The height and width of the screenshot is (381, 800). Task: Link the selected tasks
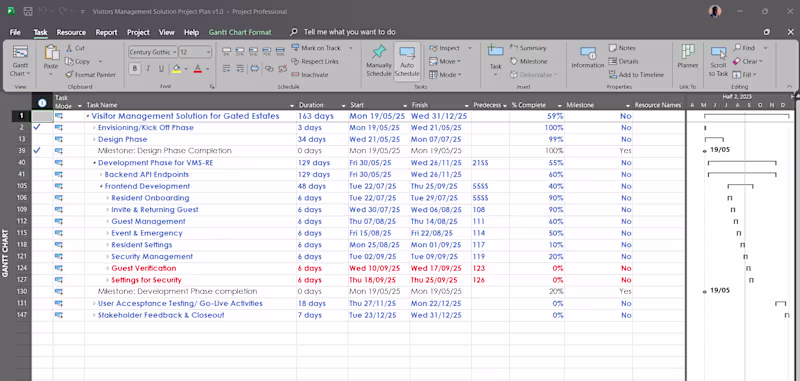(269, 68)
